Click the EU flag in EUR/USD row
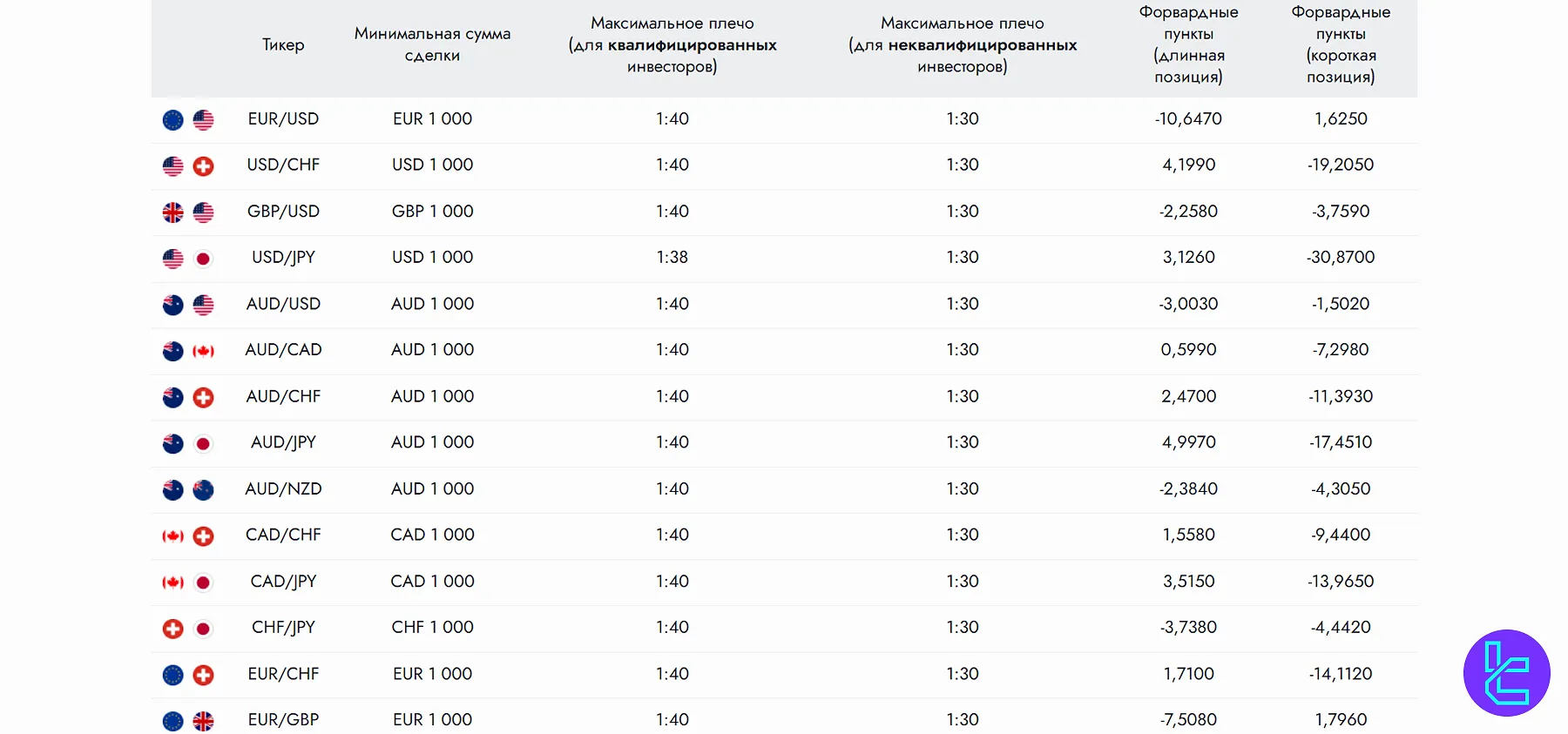Screen dimensions: 1568x734 click(x=173, y=120)
